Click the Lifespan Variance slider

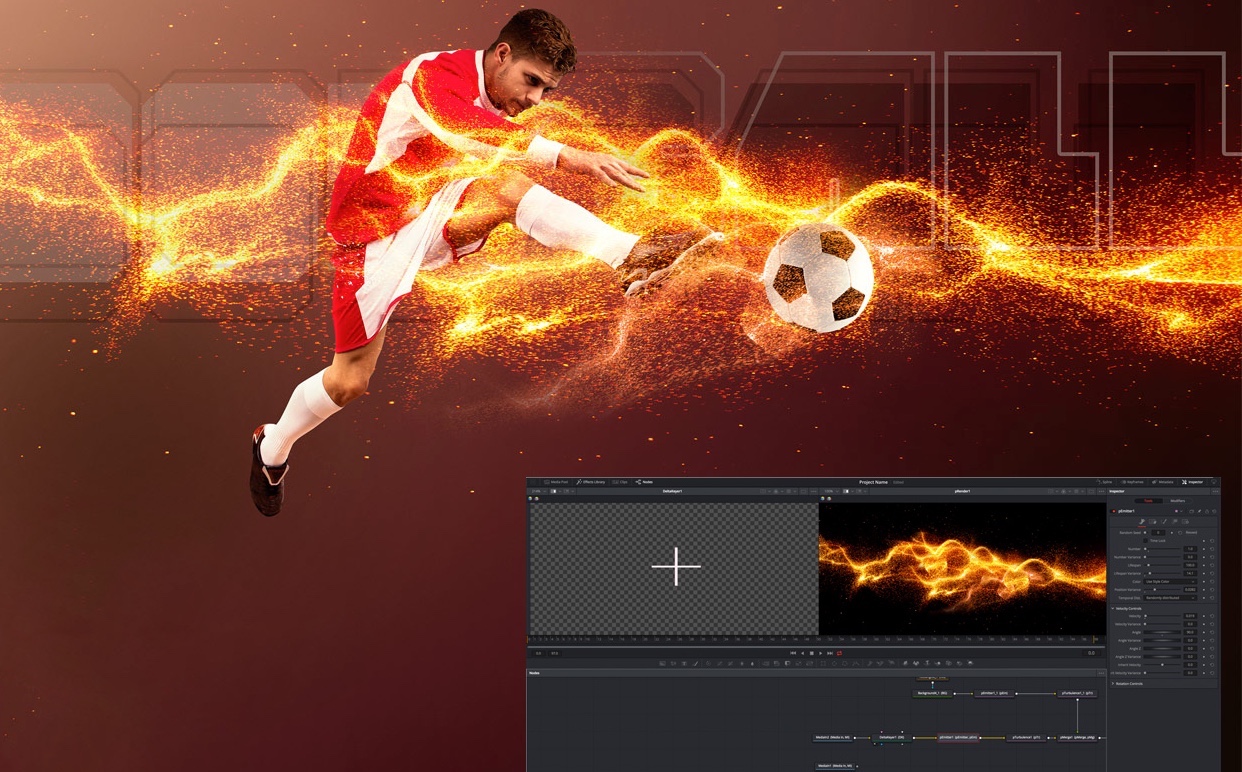tap(1162, 573)
